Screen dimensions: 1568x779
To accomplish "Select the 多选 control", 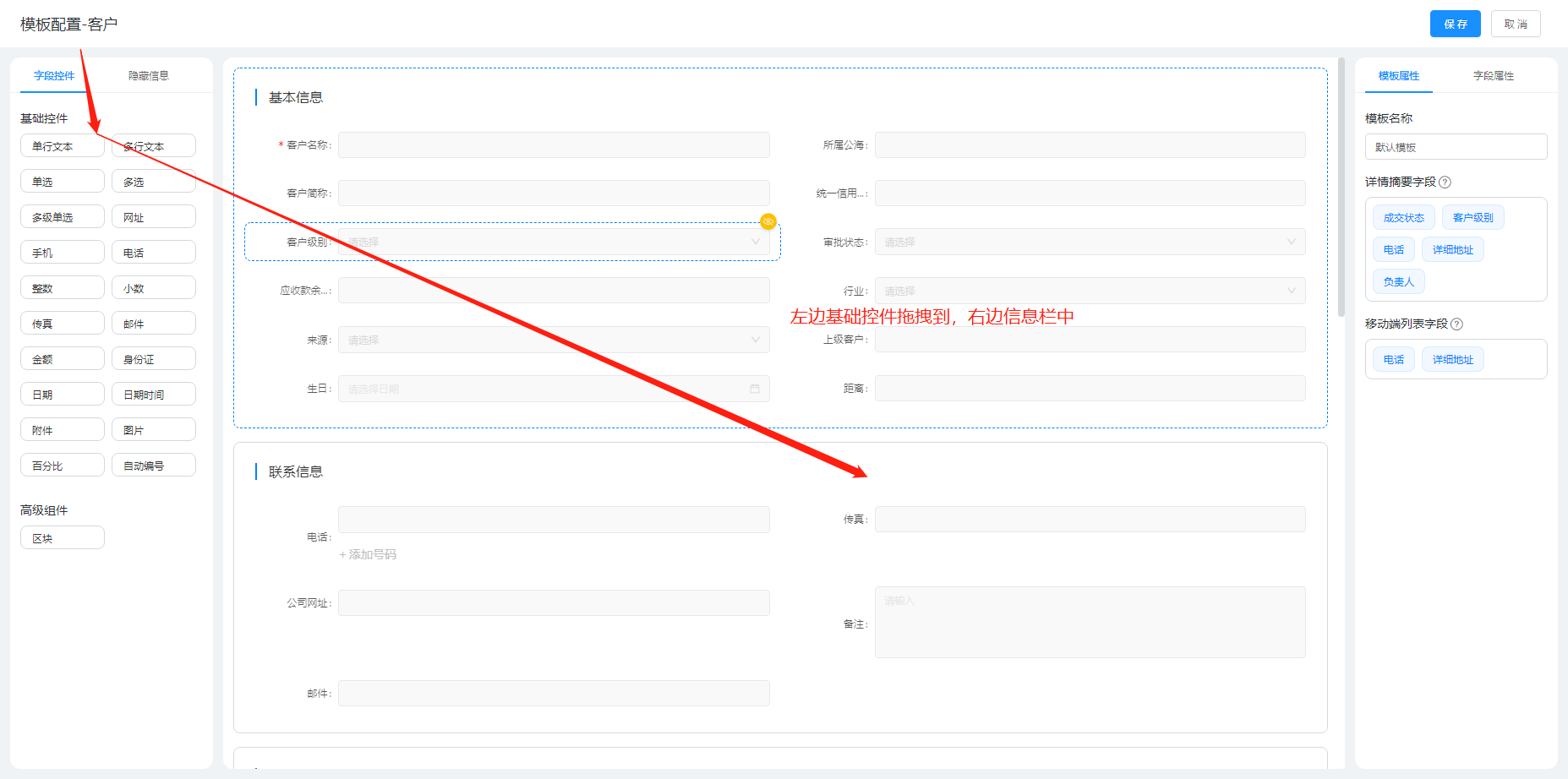I will click(154, 181).
